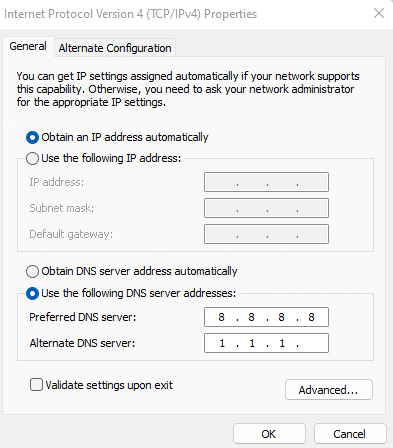
Task: Click the IP address input field
Action: [266, 182]
